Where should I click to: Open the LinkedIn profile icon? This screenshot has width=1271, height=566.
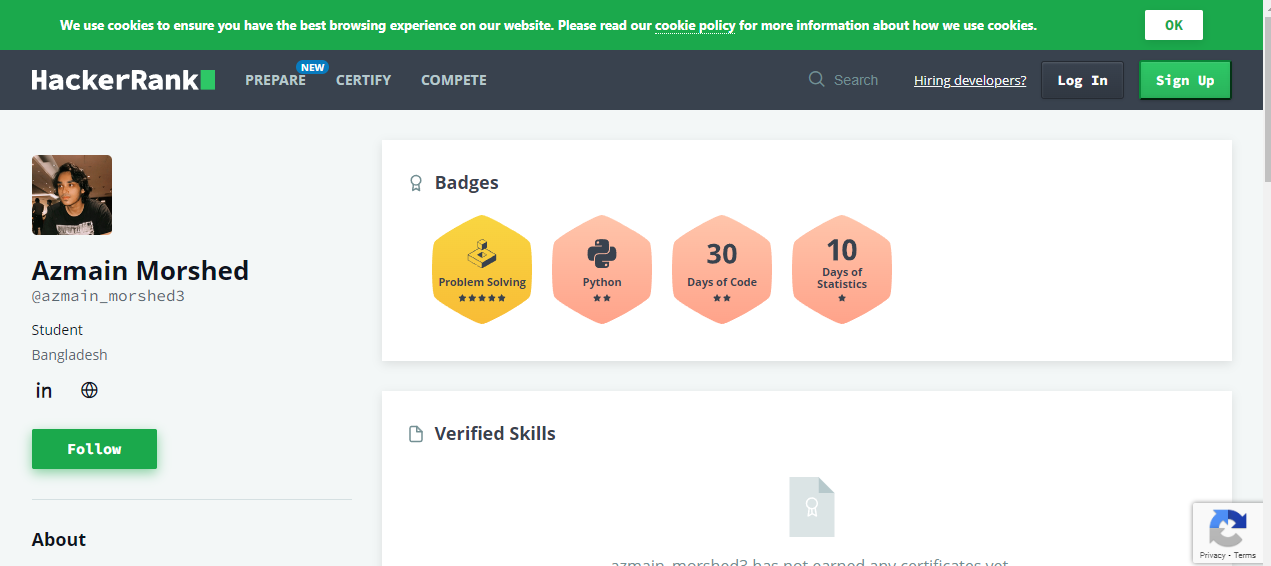click(44, 390)
